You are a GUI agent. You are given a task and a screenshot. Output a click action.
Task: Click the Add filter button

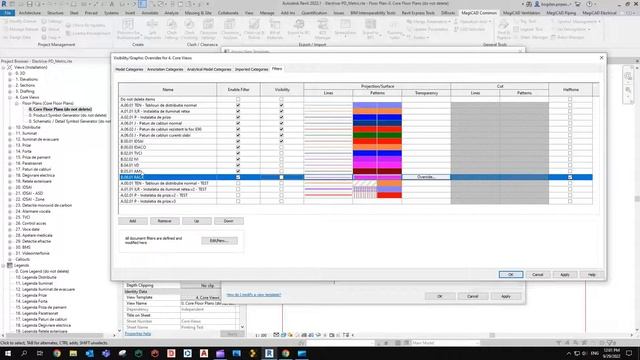point(133,221)
